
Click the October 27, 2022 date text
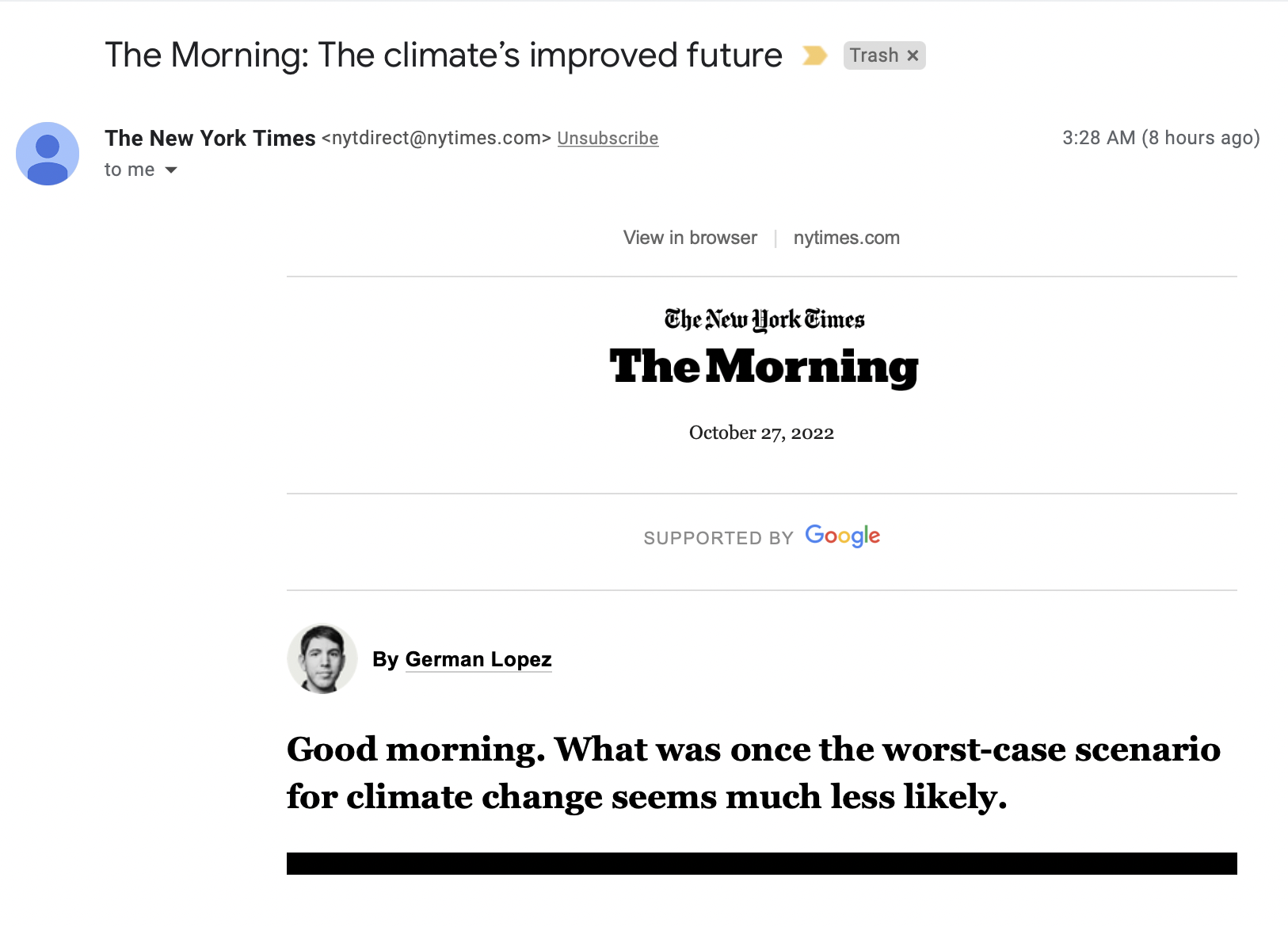(x=761, y=433)
